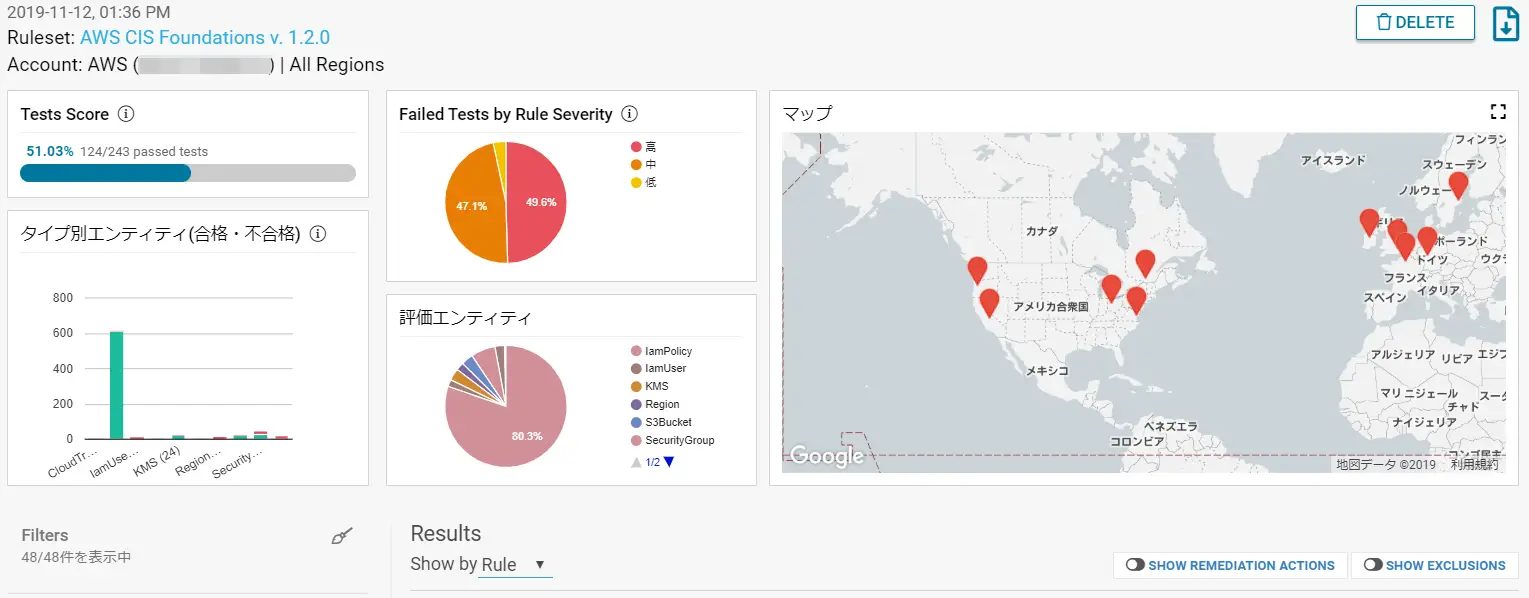This screenshot has width=1529, height=598.
Task: Click the Results heading
Action: (446, 533)
